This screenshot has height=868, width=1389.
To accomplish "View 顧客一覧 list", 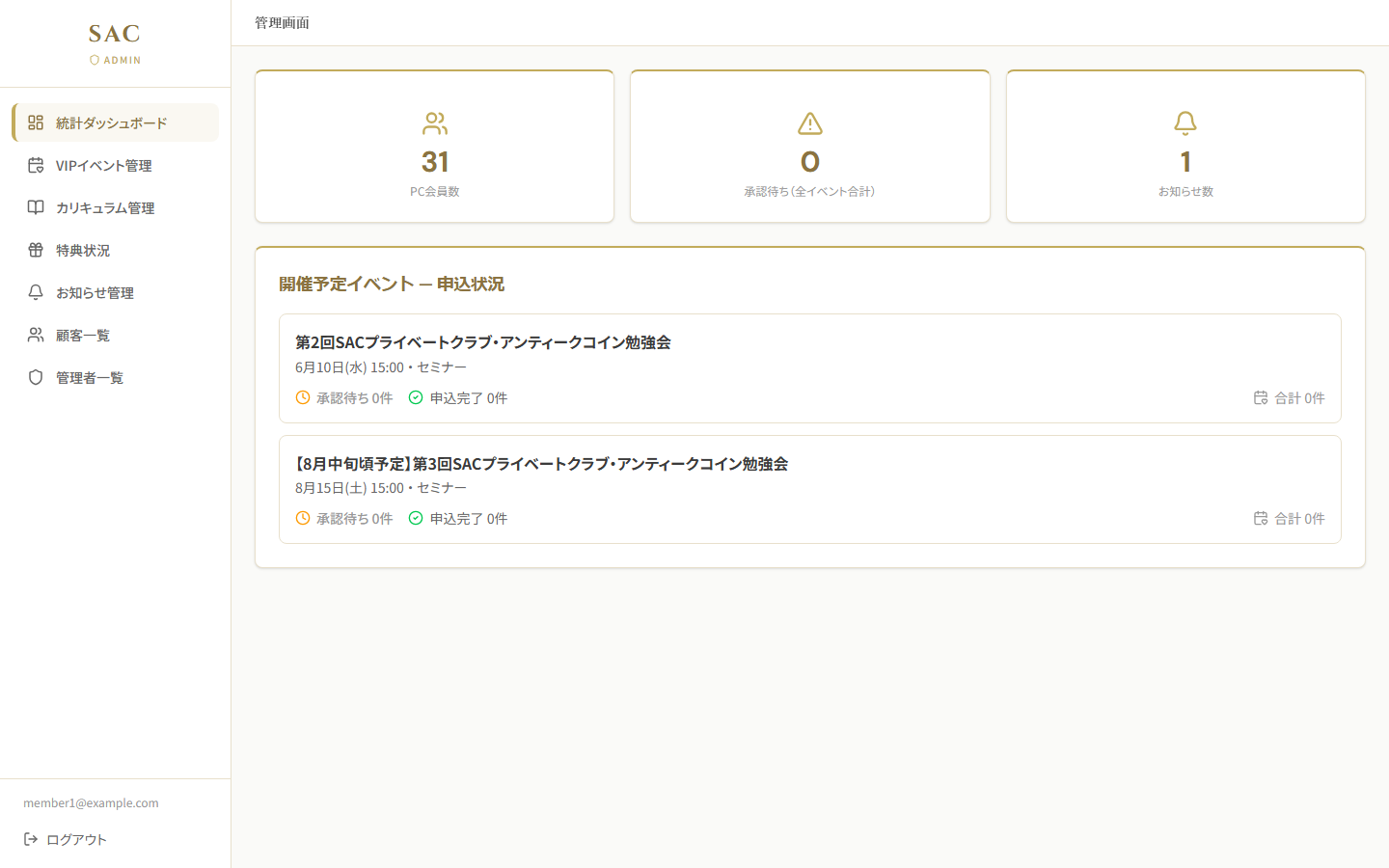I will coord(115,335).
